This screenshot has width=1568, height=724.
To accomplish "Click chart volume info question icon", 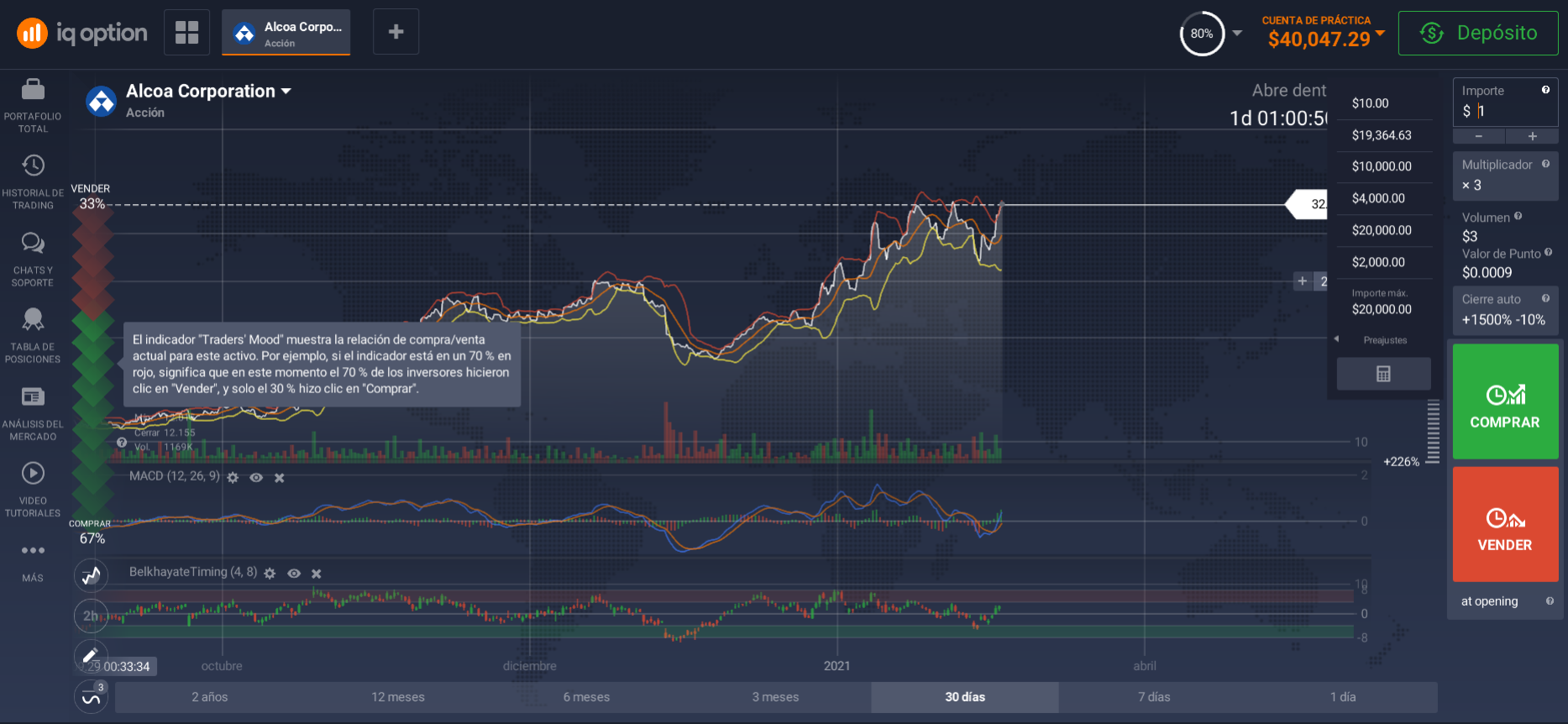I will coord(122,443).
